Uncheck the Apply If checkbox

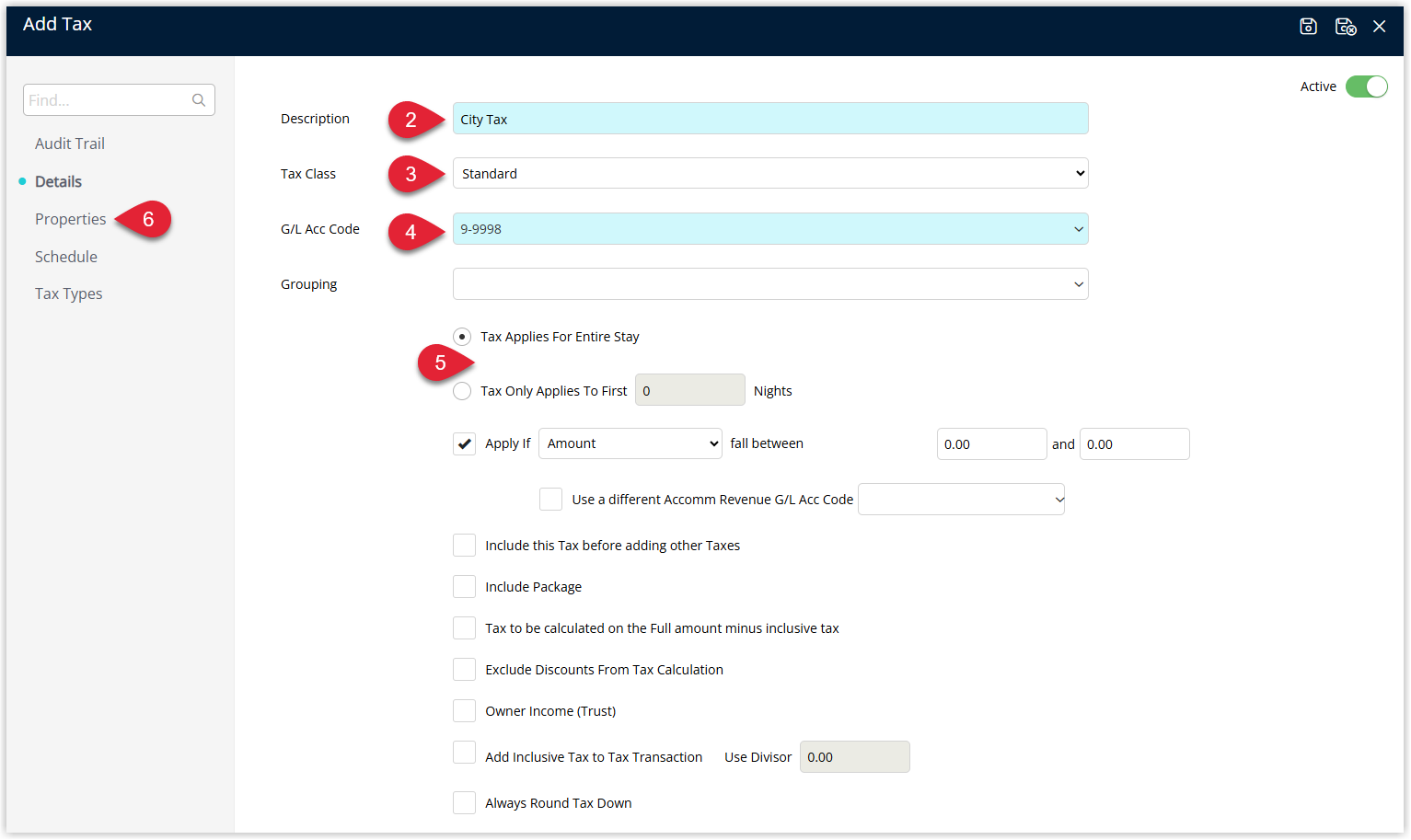click(464, 443)
